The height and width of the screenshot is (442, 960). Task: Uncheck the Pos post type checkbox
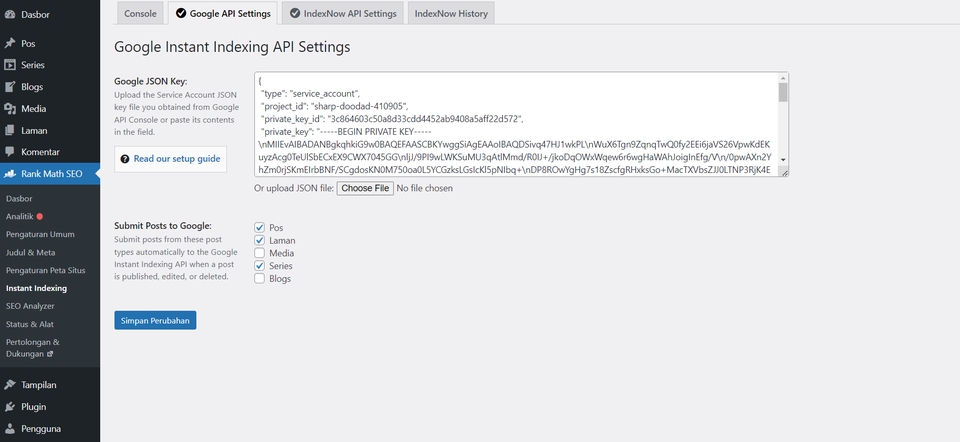(x=260, y=228)
